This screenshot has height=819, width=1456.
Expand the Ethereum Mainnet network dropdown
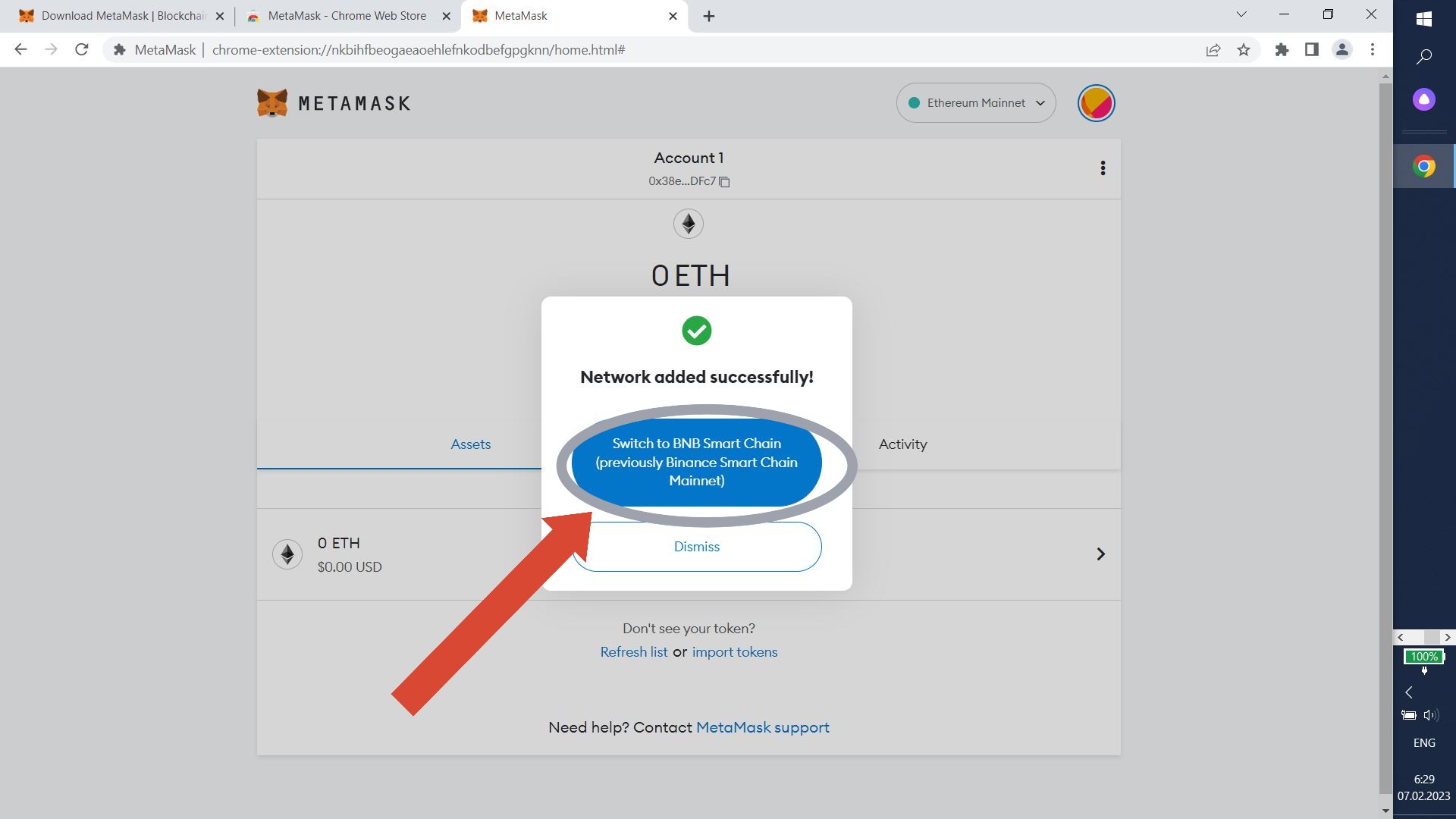(x=976, y=103)
